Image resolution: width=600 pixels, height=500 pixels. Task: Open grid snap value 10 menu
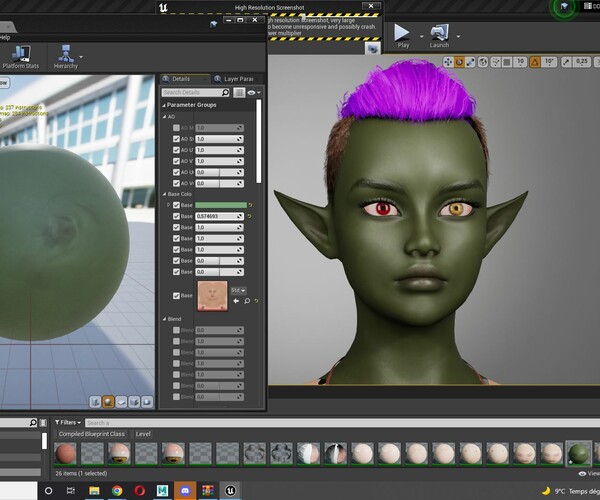[x=520, y=62]
